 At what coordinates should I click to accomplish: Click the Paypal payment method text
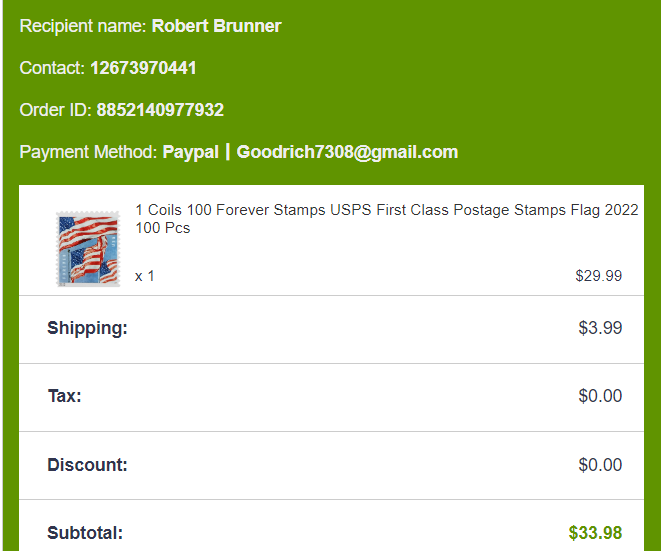[190, 152]
